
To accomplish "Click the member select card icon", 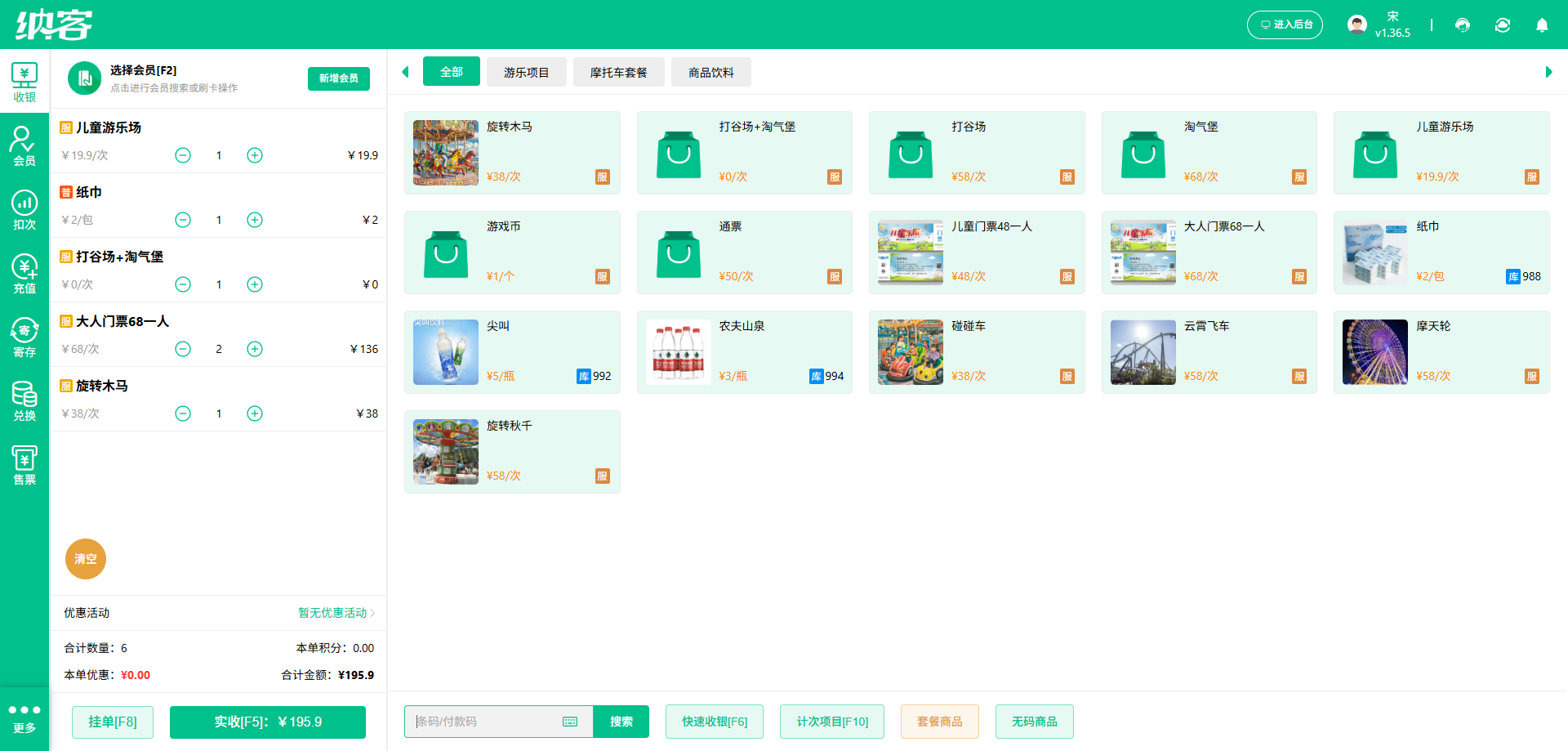I will coord(84,78).
